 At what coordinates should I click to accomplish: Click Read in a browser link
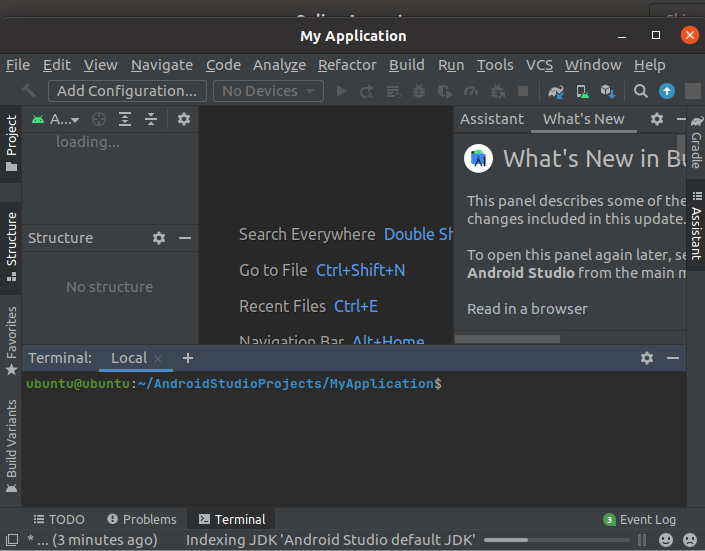tap(527, 309)
